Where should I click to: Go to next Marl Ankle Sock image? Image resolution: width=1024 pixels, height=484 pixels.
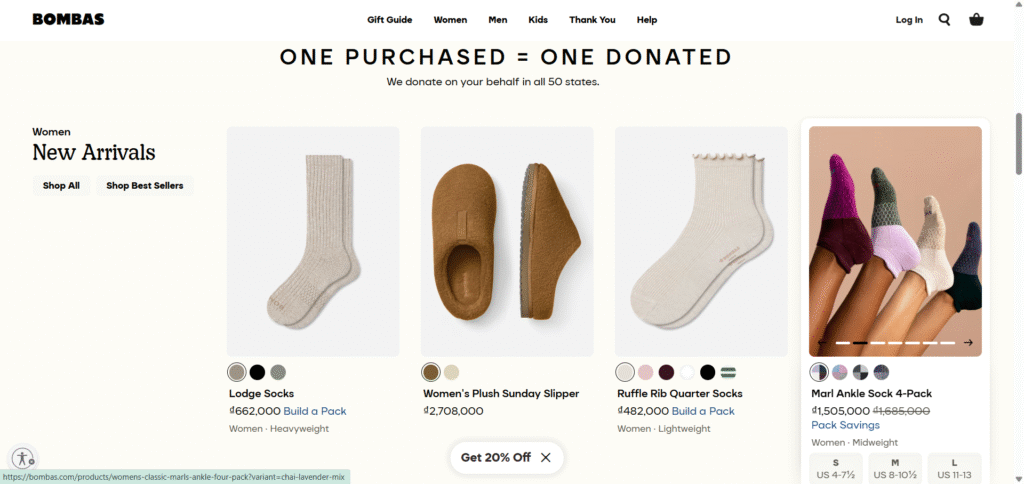point(968,343)
